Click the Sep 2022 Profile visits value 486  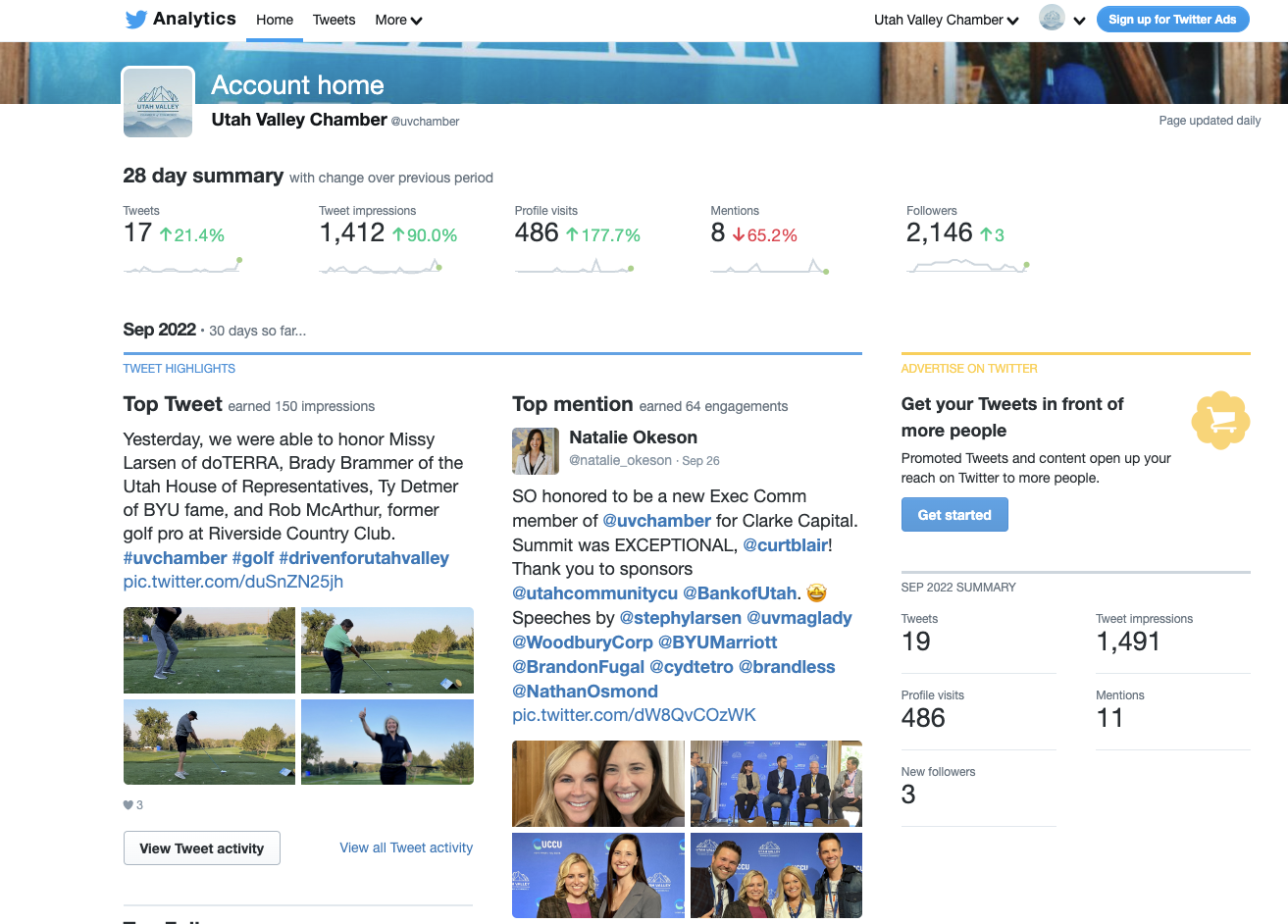click(x=923, y=718)
